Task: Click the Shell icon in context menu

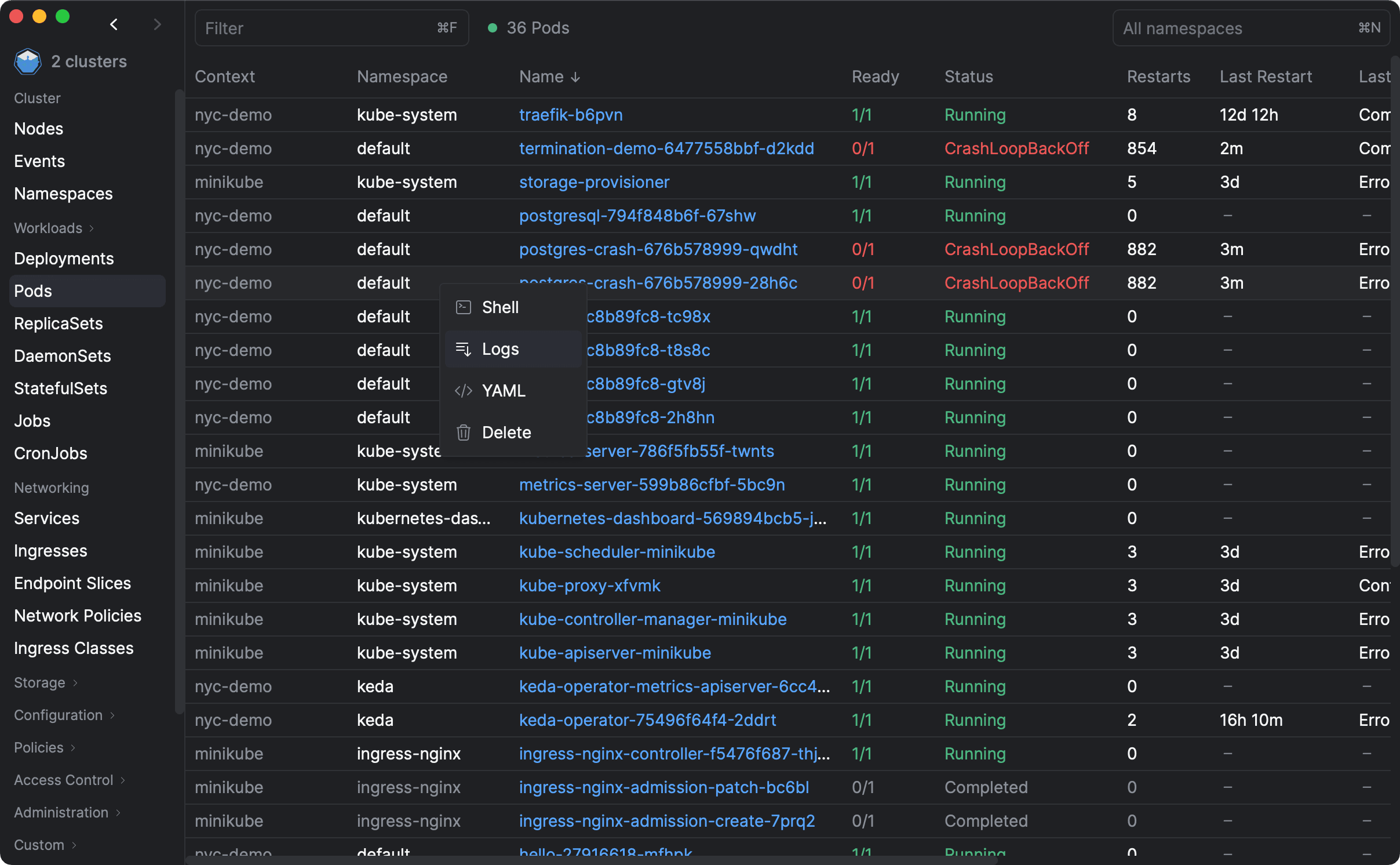Action: click(463, 307)
